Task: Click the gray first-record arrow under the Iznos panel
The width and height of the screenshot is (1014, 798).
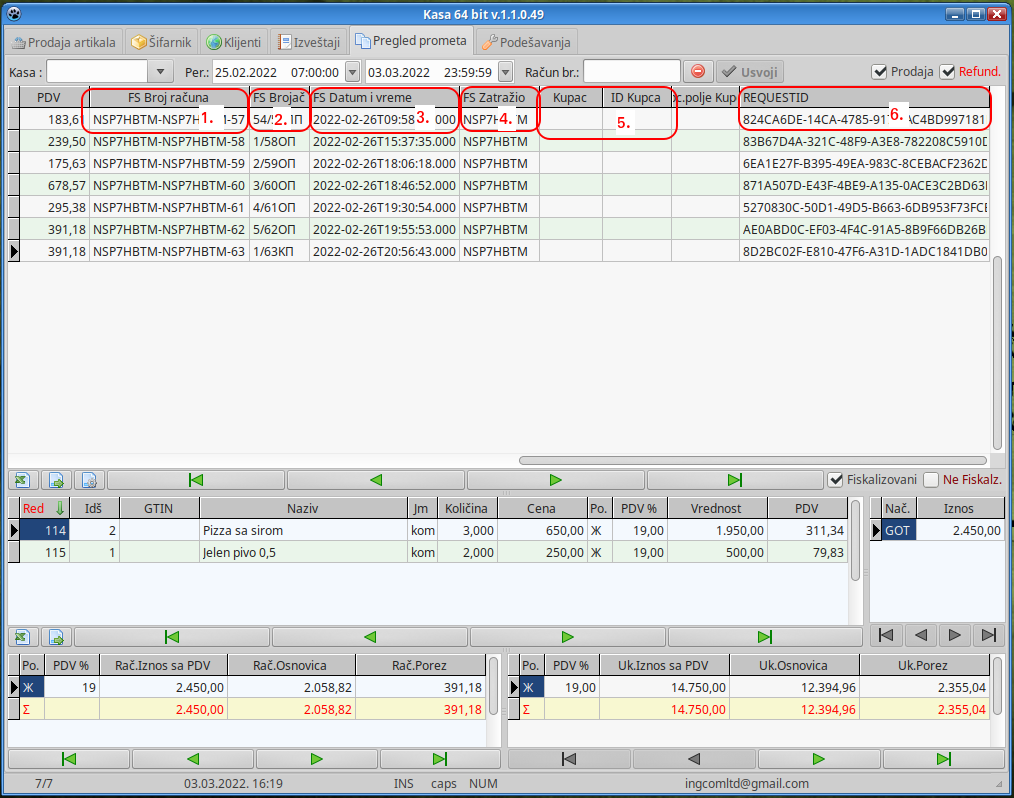Action: (x=885, y=635)
